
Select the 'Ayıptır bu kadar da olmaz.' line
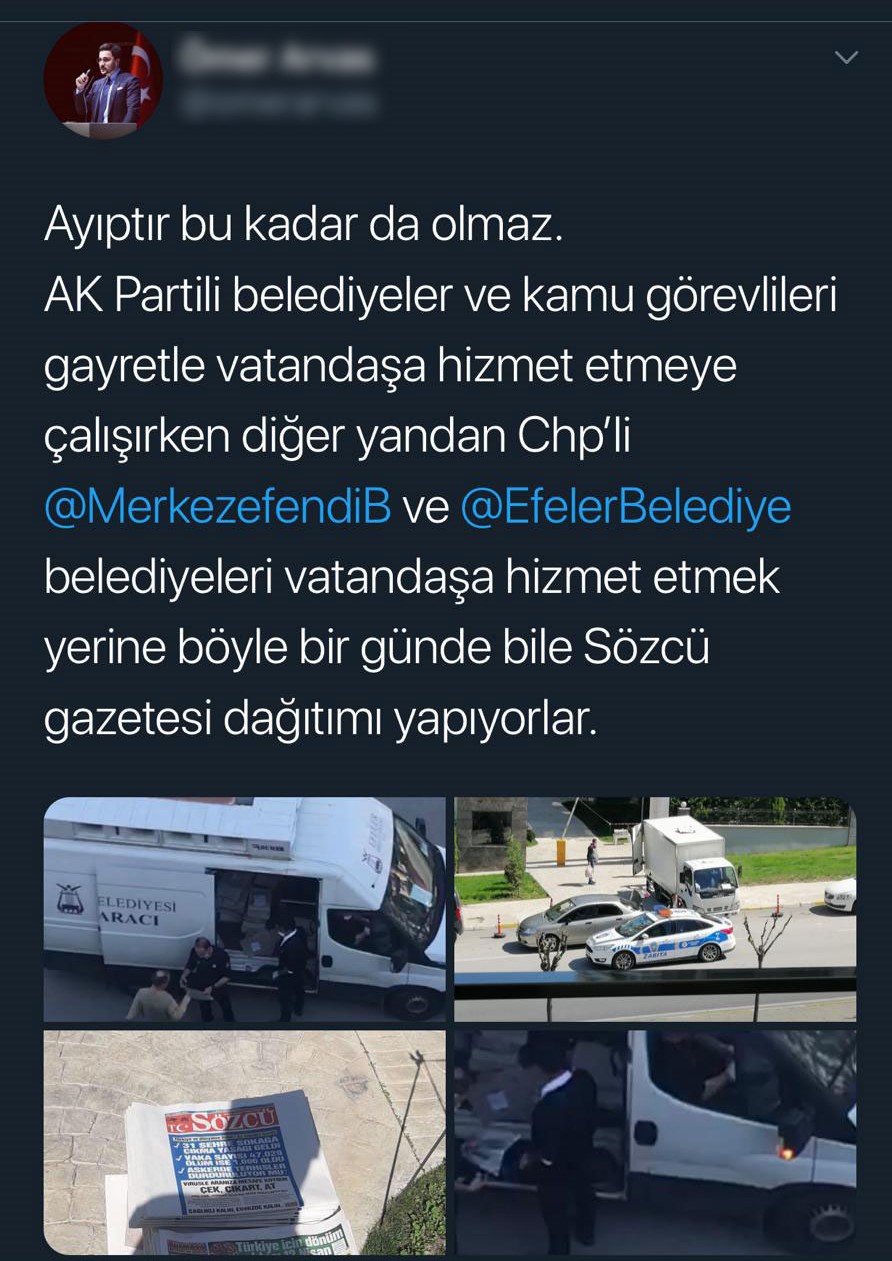[x=304, y=227]
